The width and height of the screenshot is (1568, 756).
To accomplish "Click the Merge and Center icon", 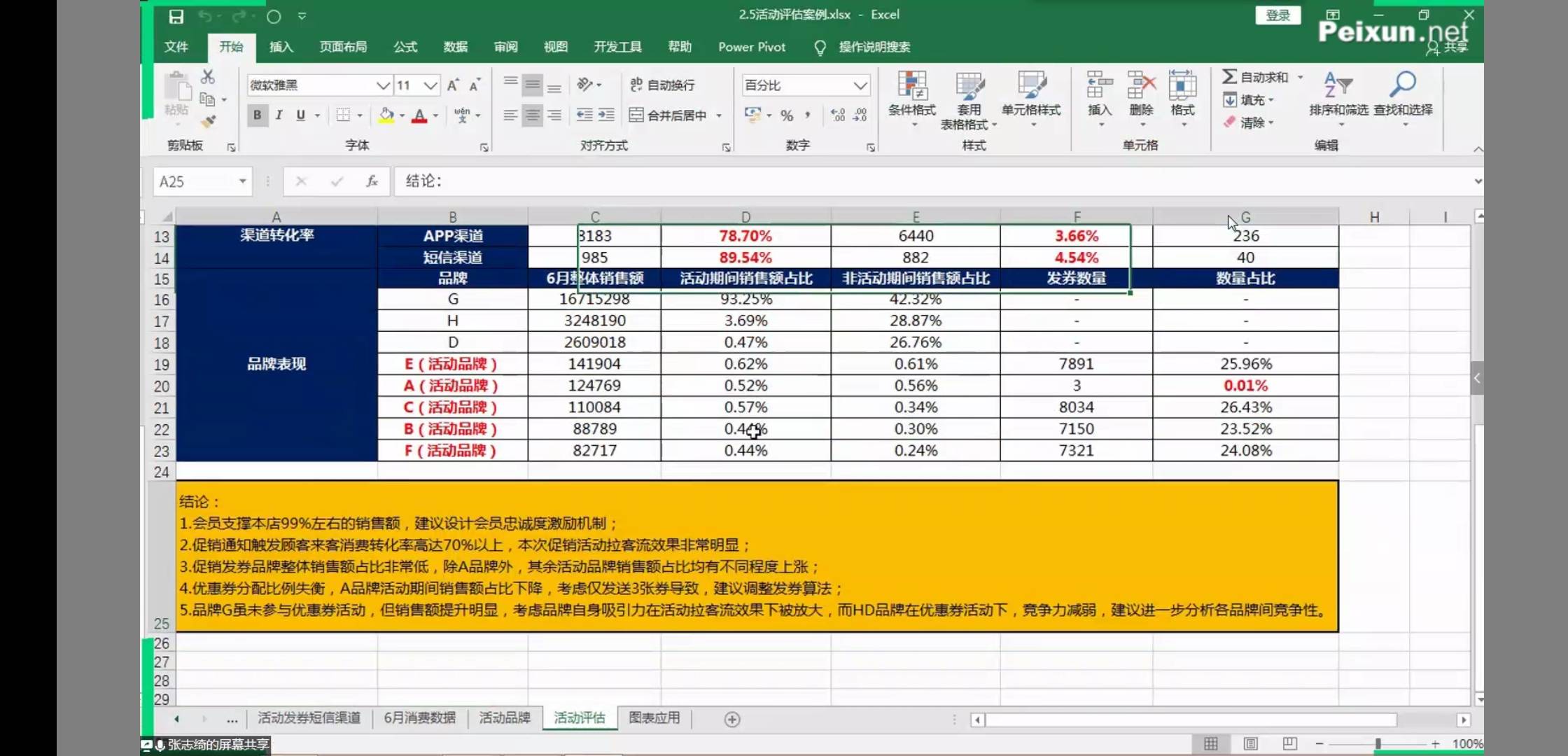I will 636,115.
